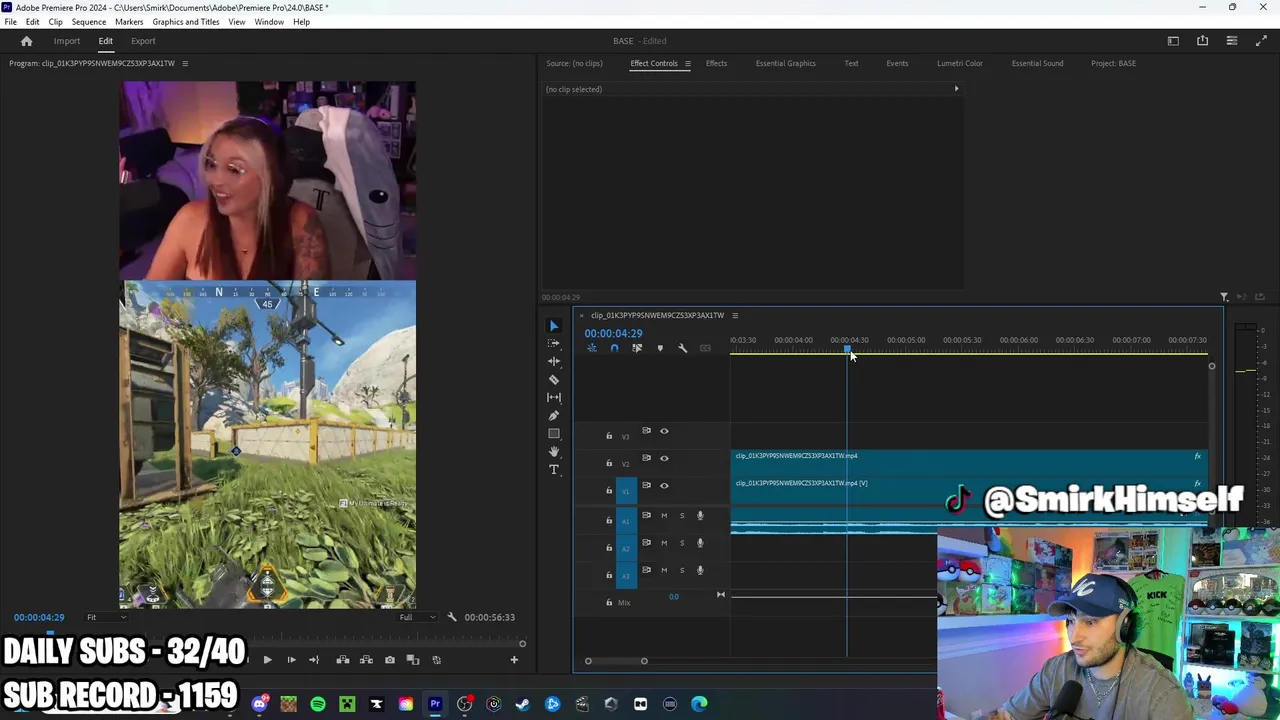Click the Extract button in Program monitor
Screen dimensions: 1280x720
click(366, 660)
